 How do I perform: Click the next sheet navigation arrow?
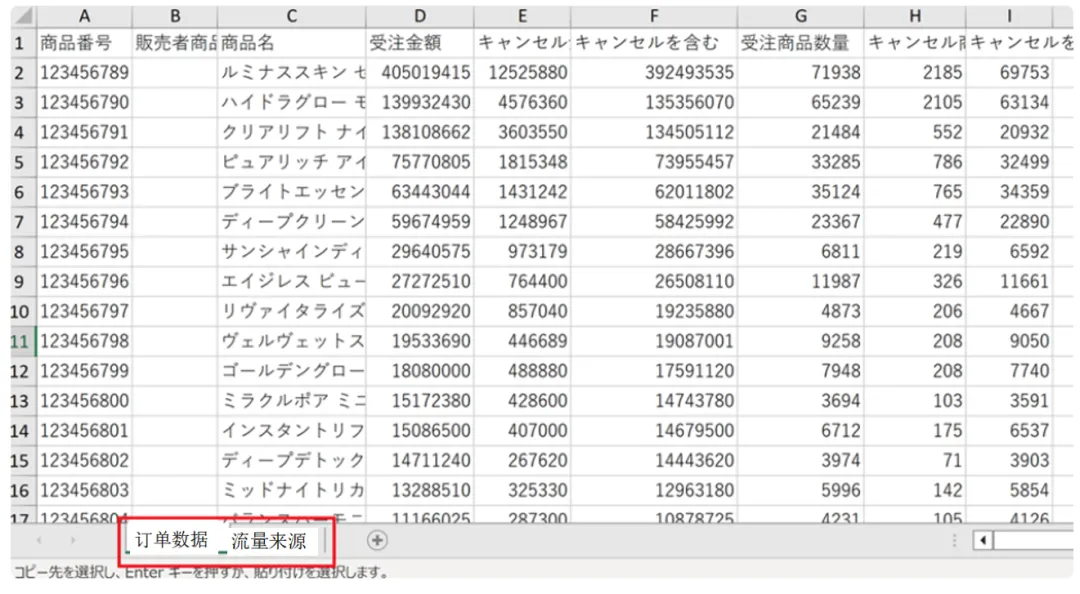[72, 540]
